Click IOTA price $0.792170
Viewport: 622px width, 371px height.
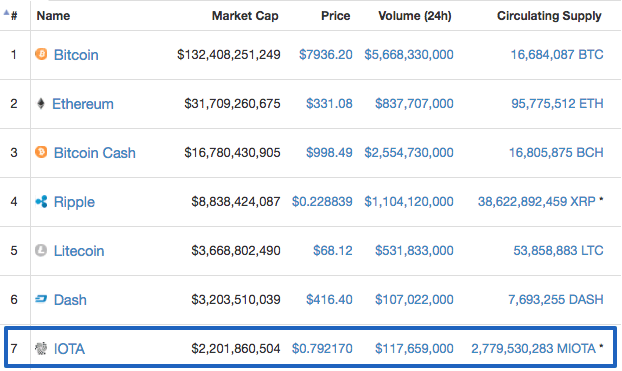point(322,348)
